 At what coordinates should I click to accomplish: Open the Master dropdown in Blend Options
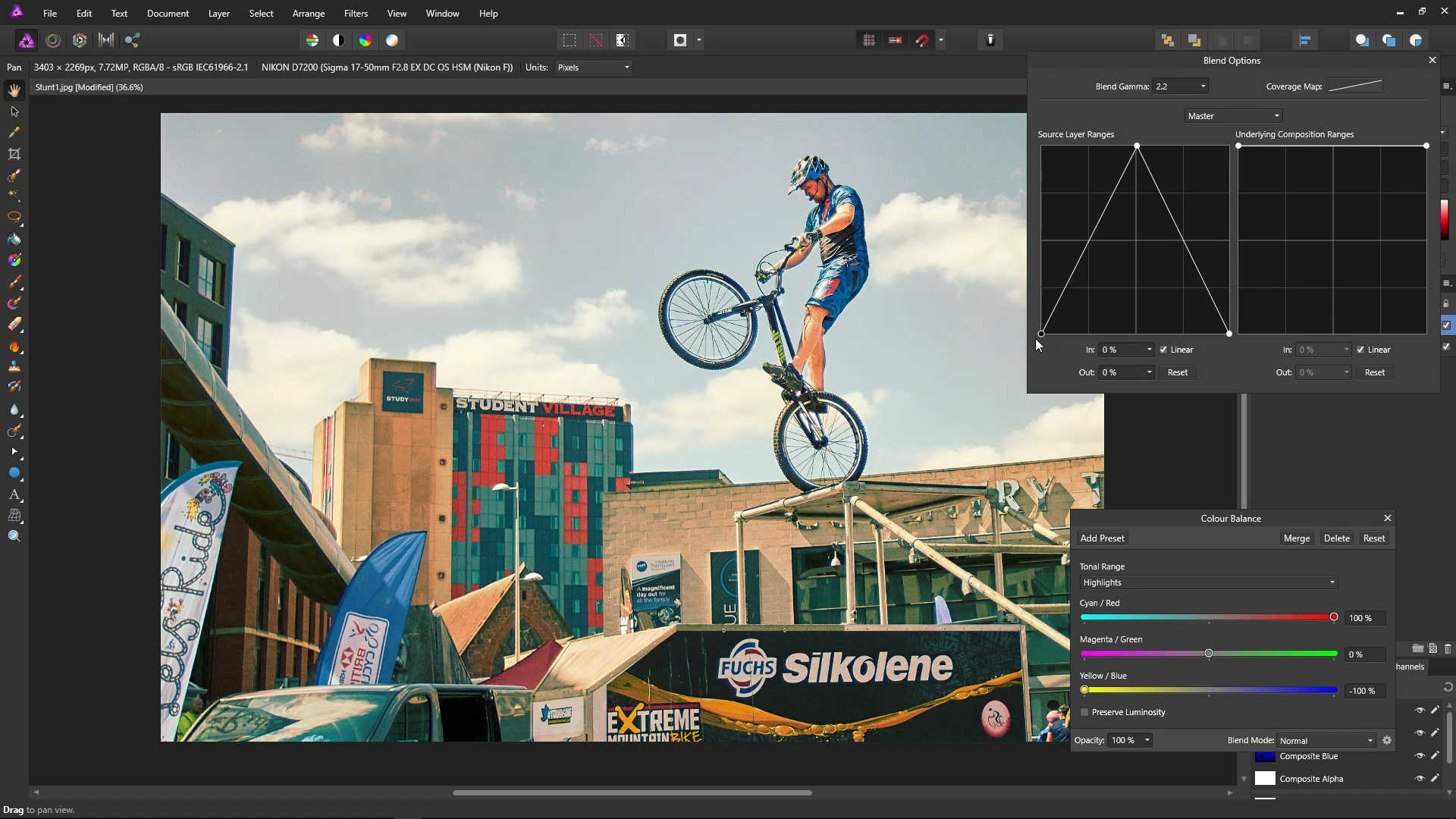pyautogui.click(x=1232, y=115)
